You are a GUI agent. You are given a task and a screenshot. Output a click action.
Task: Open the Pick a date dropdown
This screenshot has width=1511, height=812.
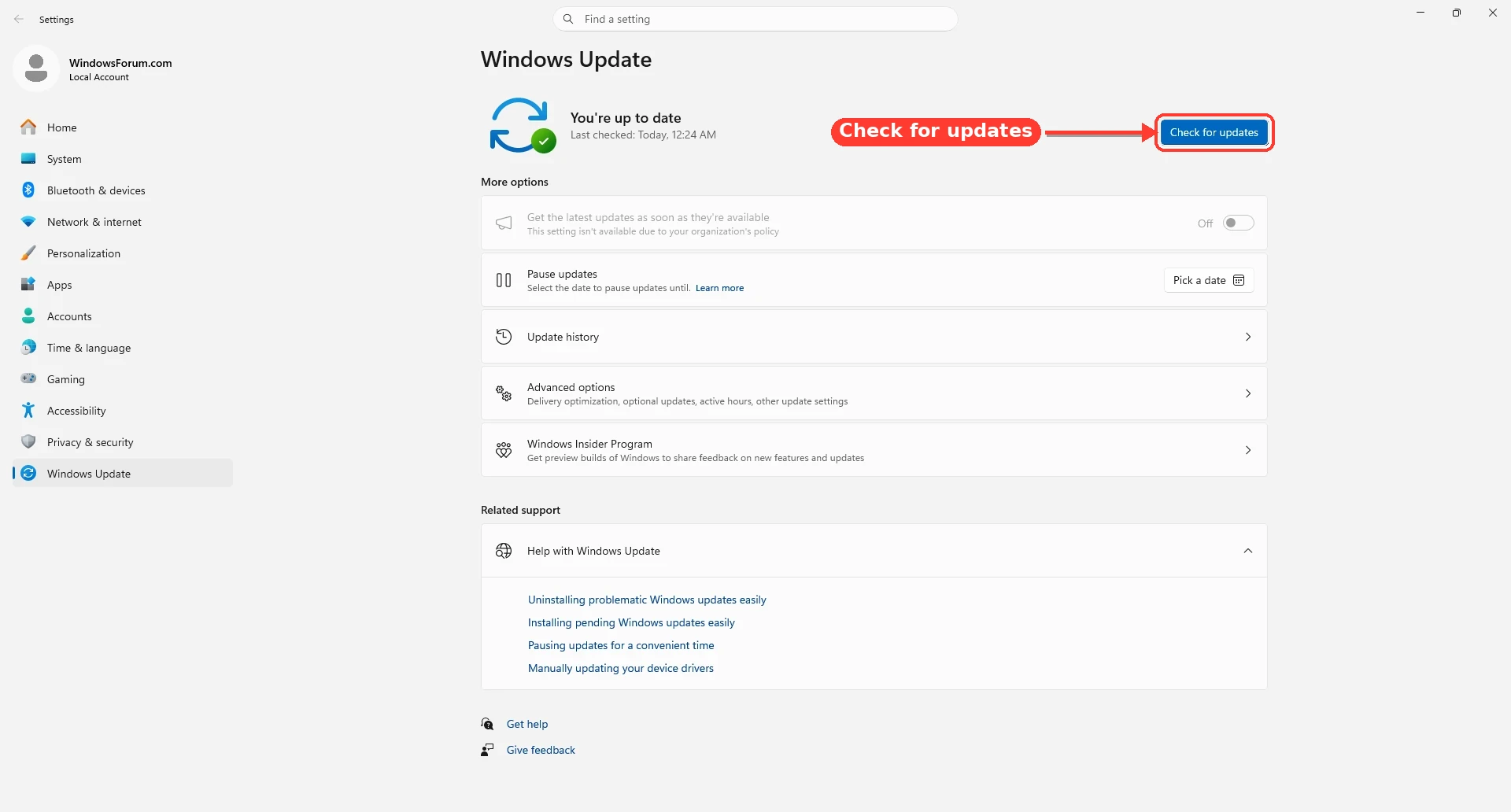pyautogui.click(x=1209, y=280)
